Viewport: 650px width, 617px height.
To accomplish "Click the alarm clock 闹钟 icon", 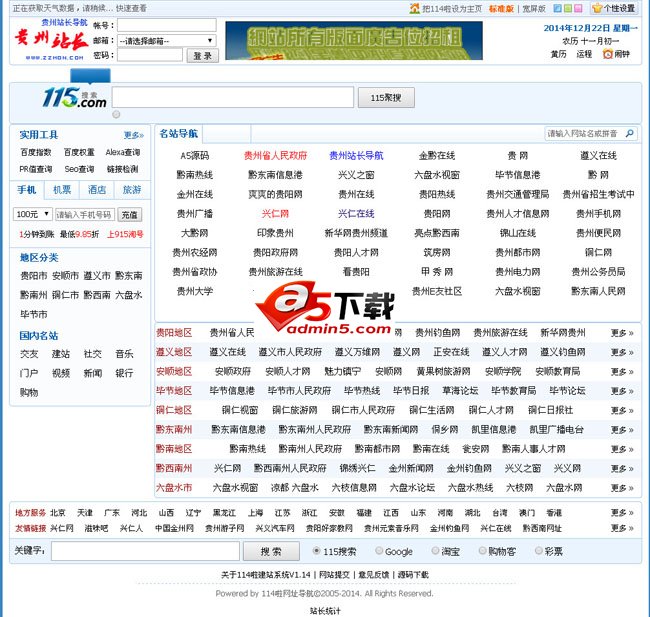I will point(607,54).
